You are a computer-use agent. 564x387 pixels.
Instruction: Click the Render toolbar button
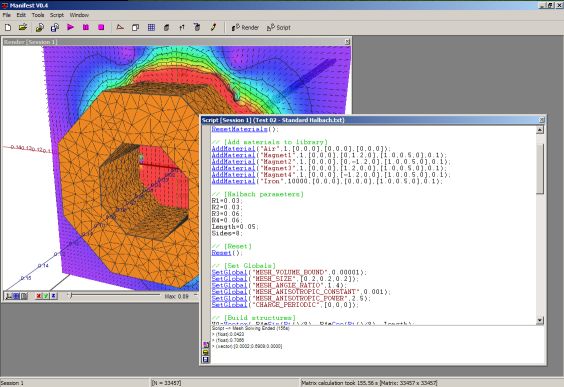pos(245,27)
